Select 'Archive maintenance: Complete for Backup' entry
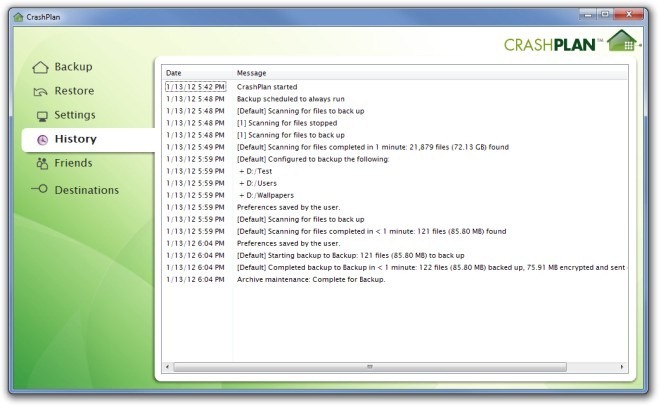This screenshot has height=406, width=660. coord(311,279)
